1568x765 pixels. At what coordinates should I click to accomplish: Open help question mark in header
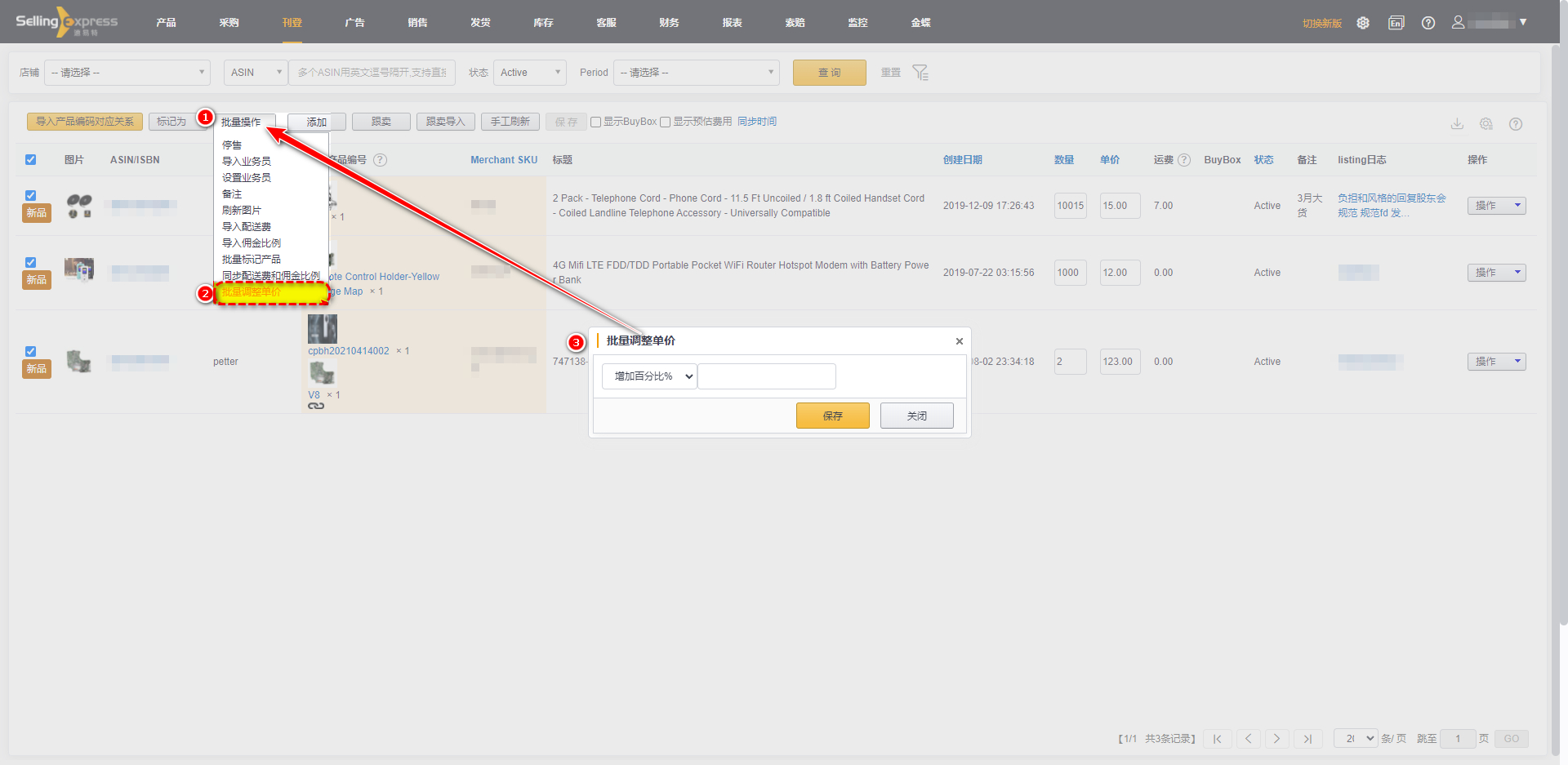pyautogui.click(x=1428, y=23)
